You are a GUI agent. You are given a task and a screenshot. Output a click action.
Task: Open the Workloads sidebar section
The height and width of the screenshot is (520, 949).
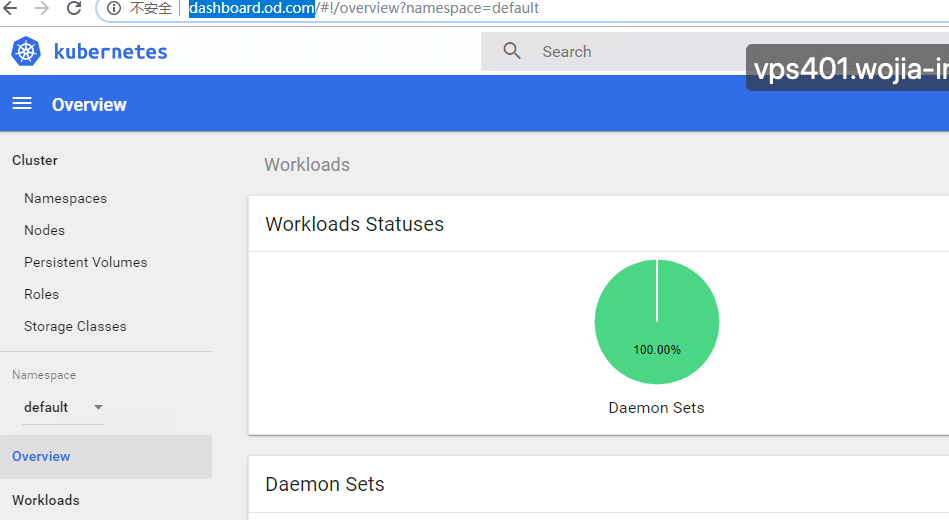tap(45, 500)
